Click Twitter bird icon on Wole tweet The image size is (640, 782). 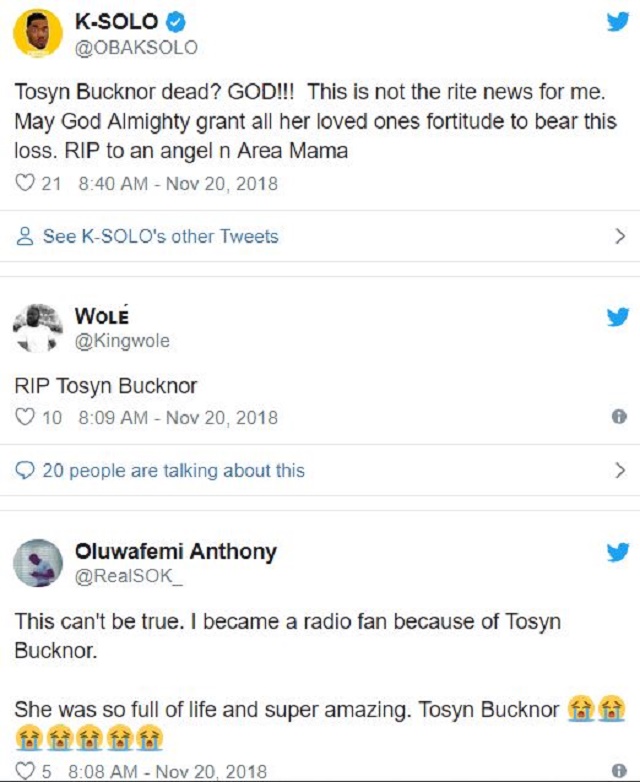pyautogui.click(x=617, y=317)
